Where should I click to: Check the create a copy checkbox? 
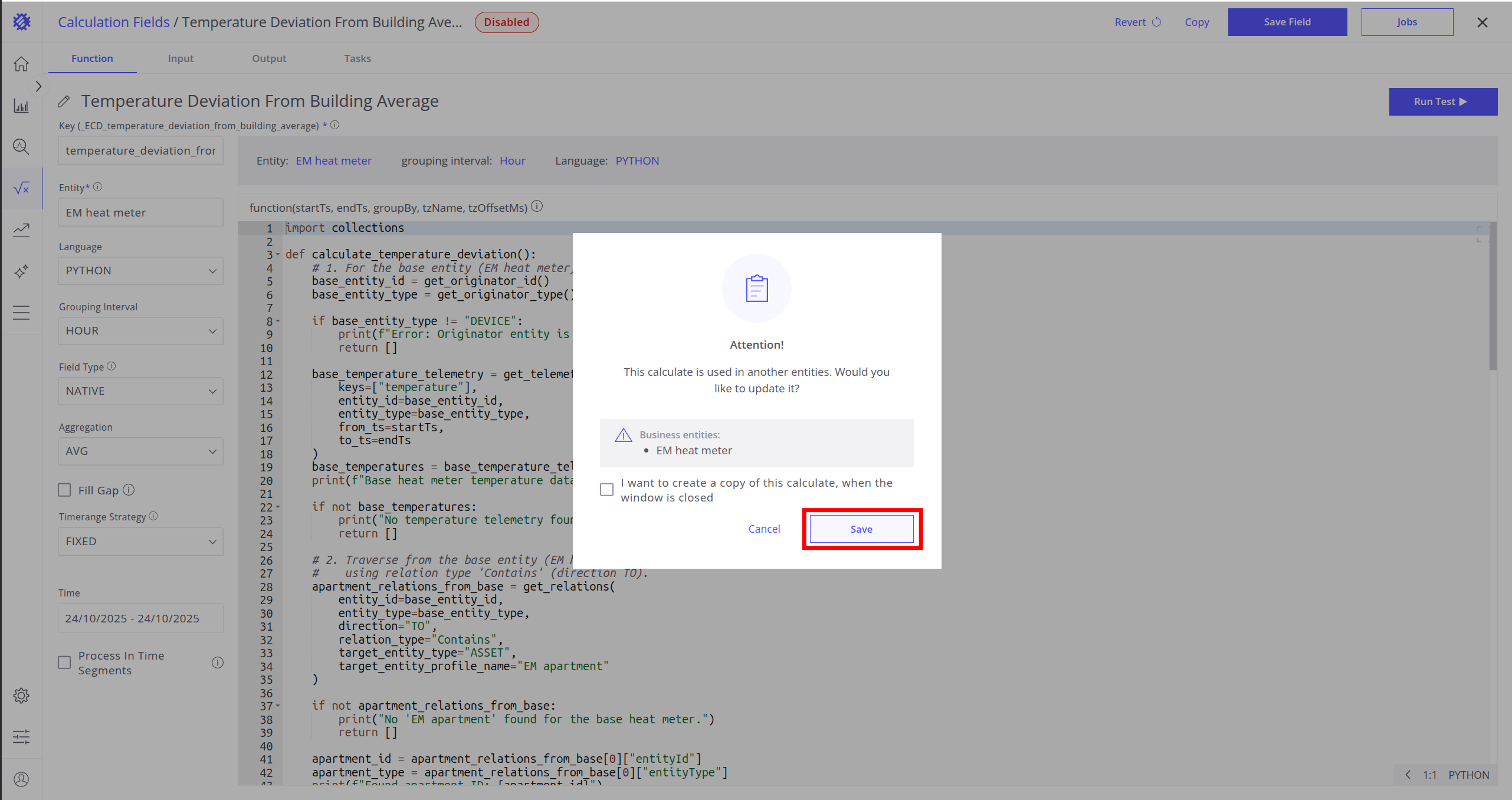tap(606, 490)
